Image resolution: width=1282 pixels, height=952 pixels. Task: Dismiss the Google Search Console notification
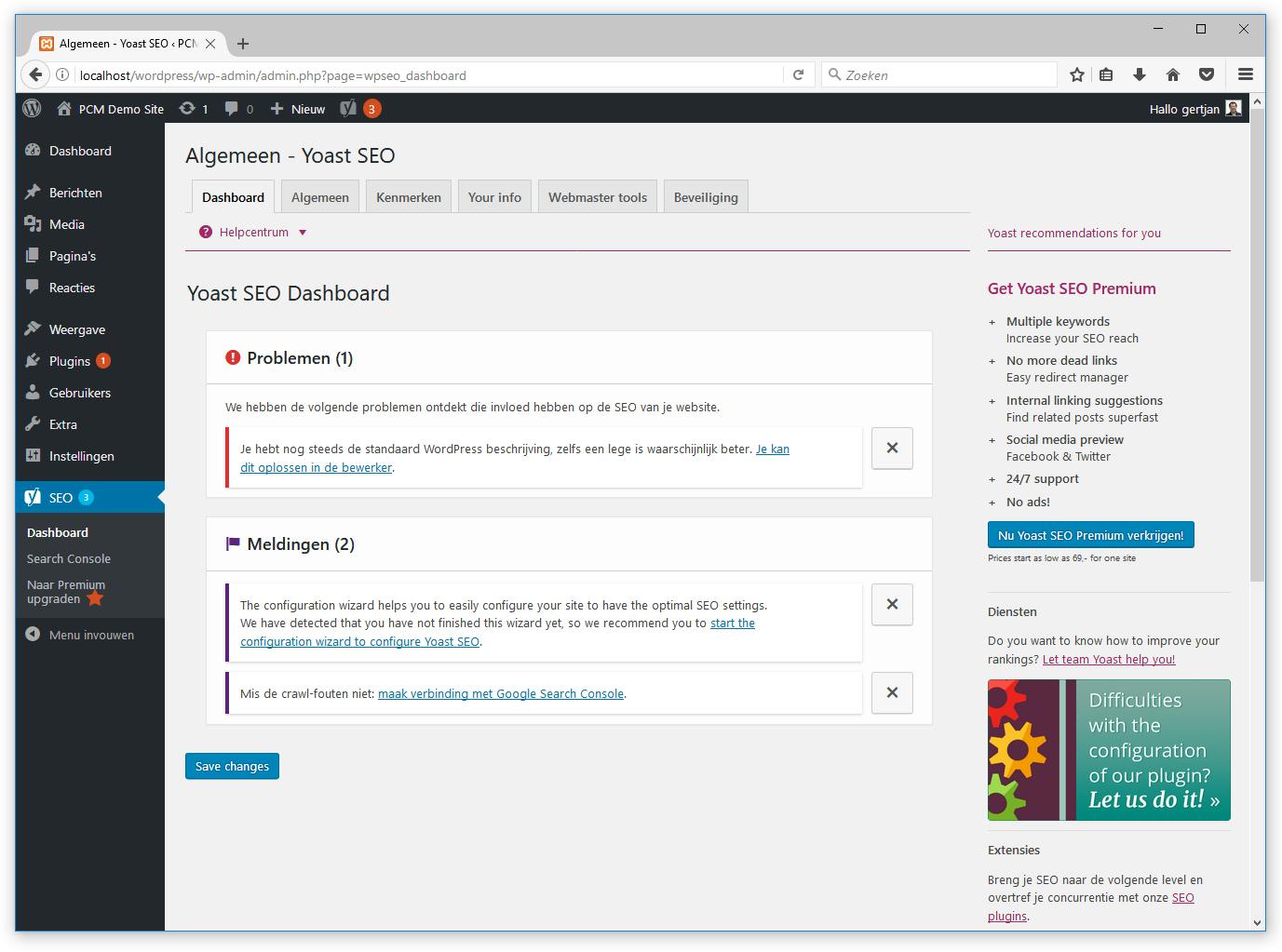(x=892, y=692)
